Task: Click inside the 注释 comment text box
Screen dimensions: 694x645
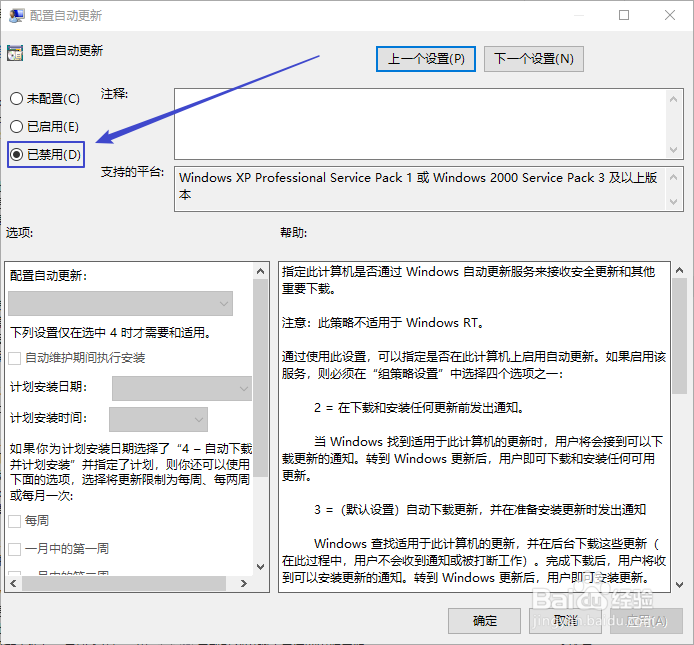Action: click(x=420, y=124)
